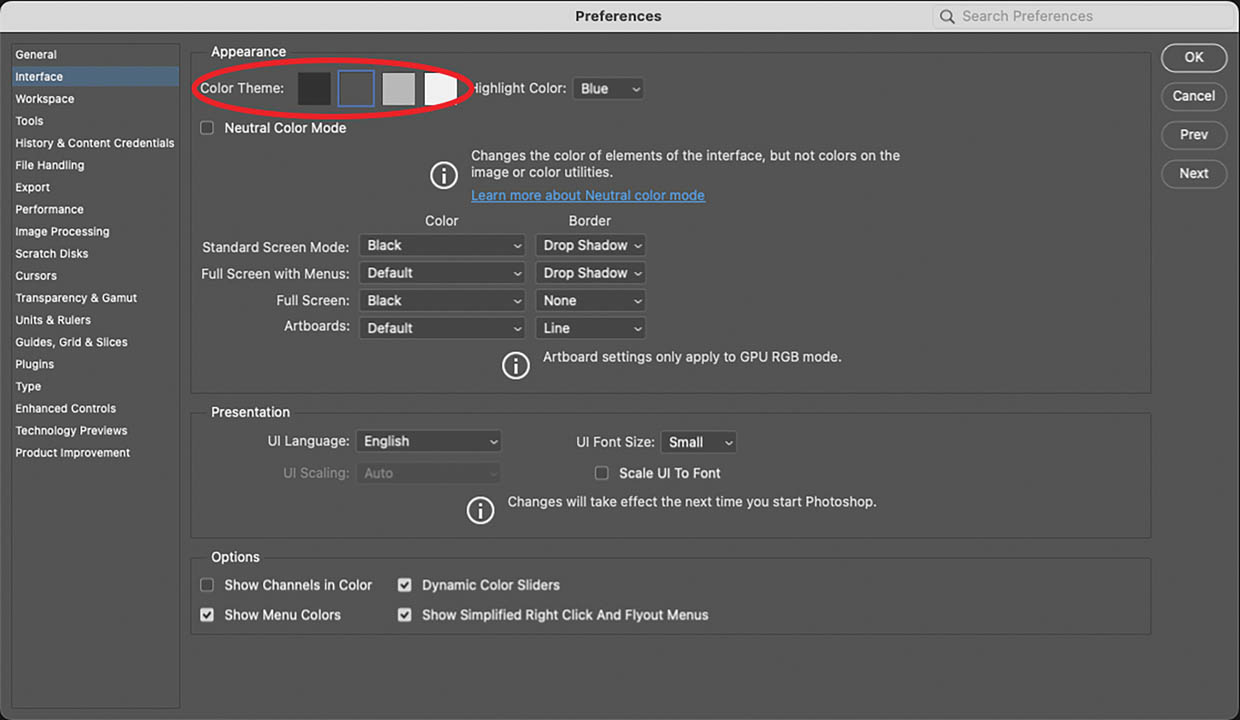Select the darkest Color Theme swatch

314,88
